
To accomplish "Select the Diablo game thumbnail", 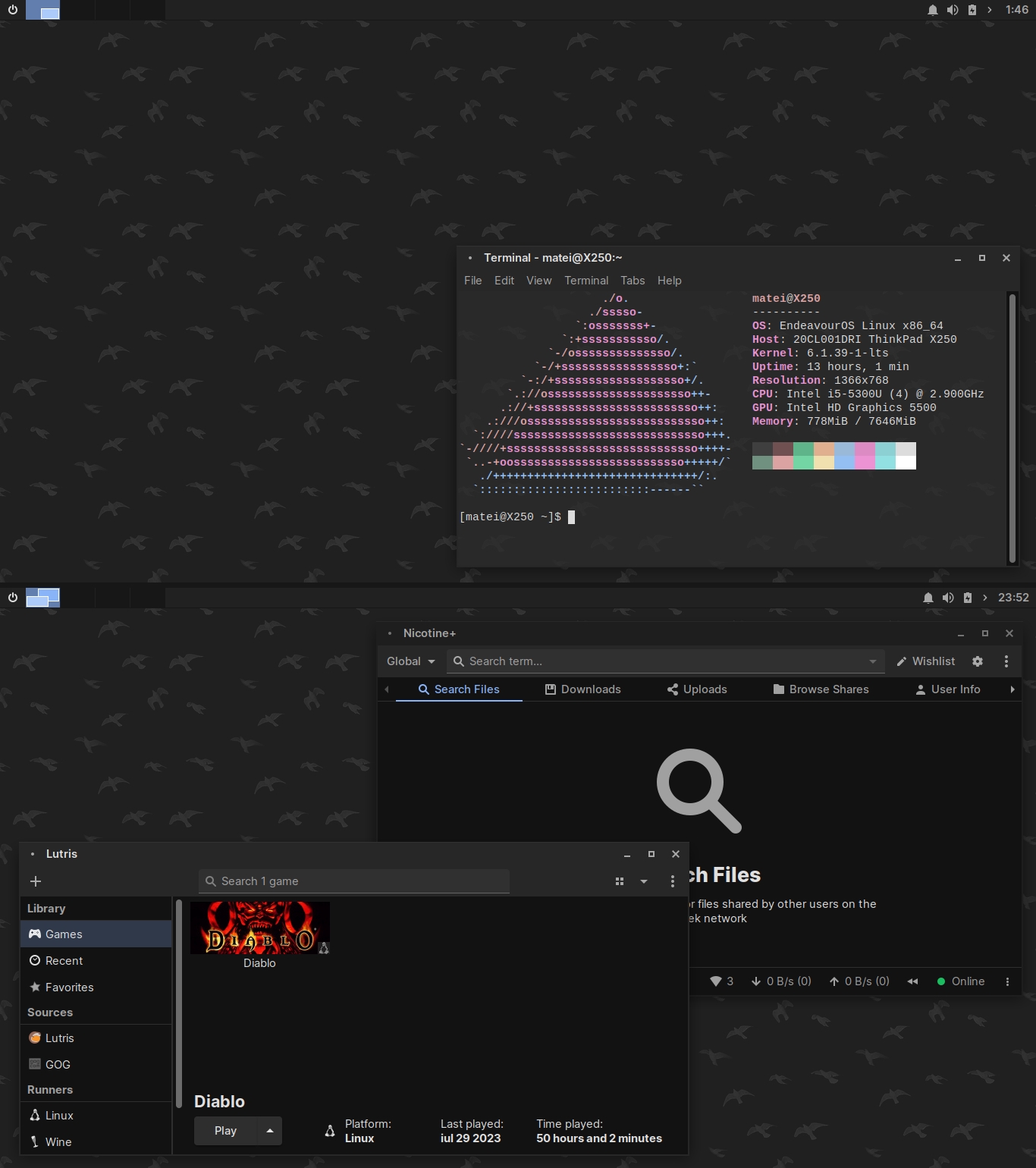I will point(259,928).
